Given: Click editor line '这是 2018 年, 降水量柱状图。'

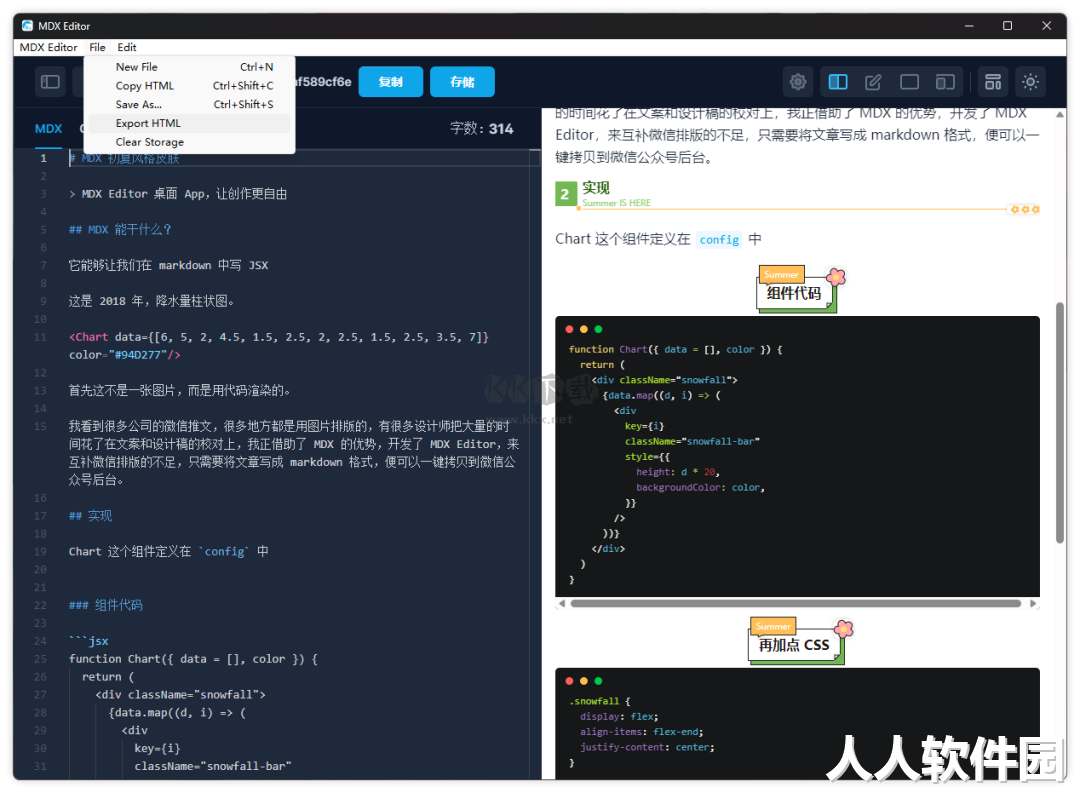Looking at the screenshot, I should [x=152, y=301].
